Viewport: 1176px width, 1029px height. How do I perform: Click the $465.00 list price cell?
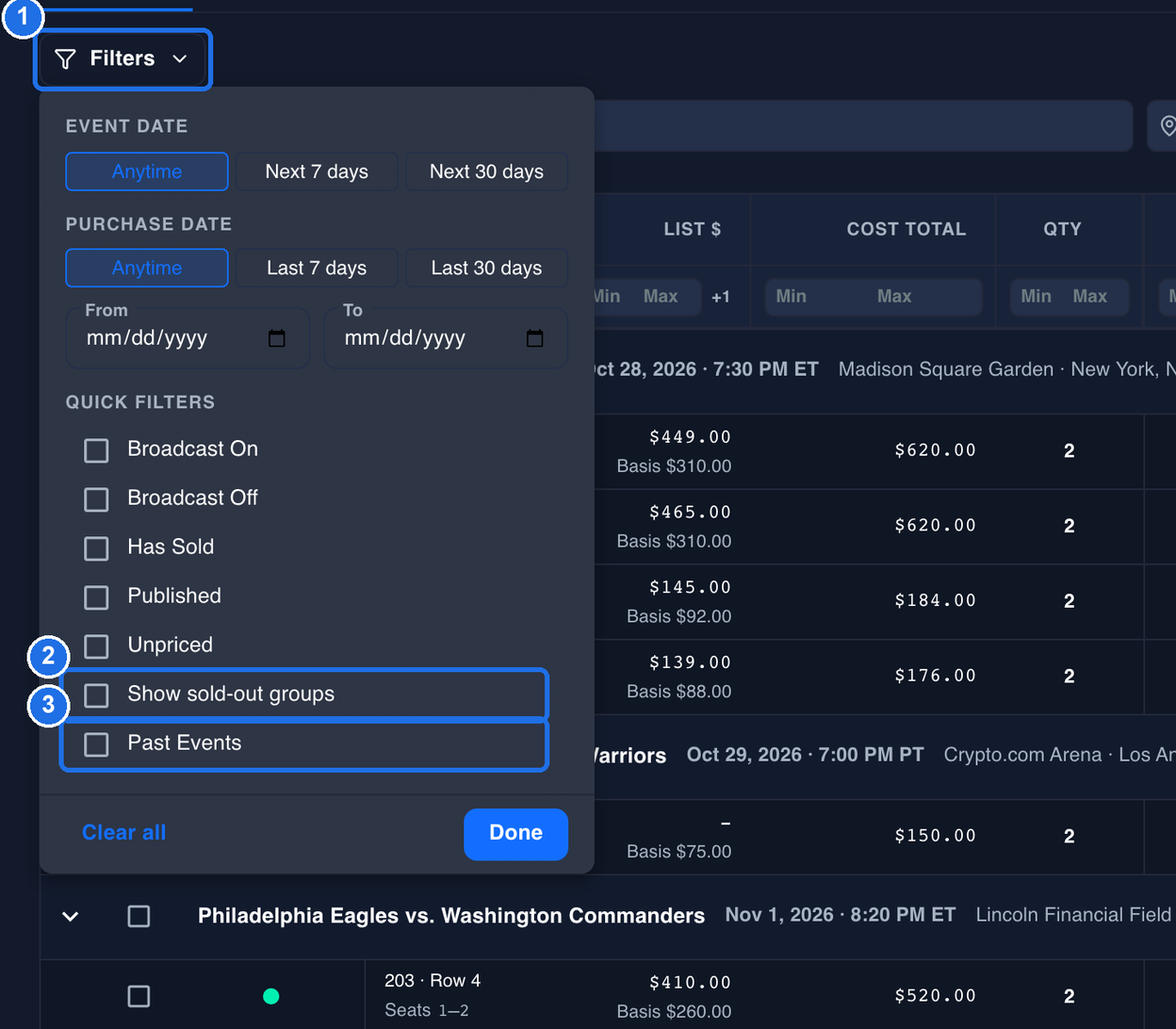(691, 513)
